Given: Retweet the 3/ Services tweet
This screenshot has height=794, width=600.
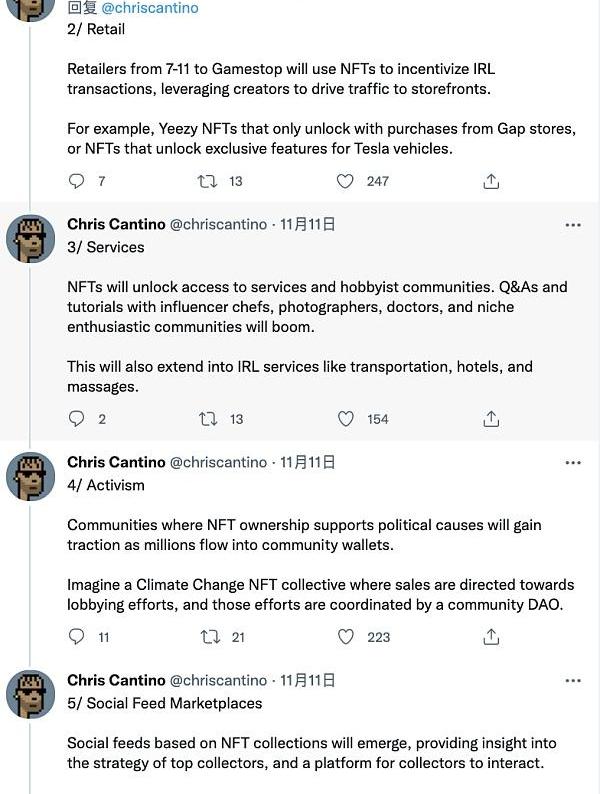Looking at the screenshot, I should click(x=208, y=419).
